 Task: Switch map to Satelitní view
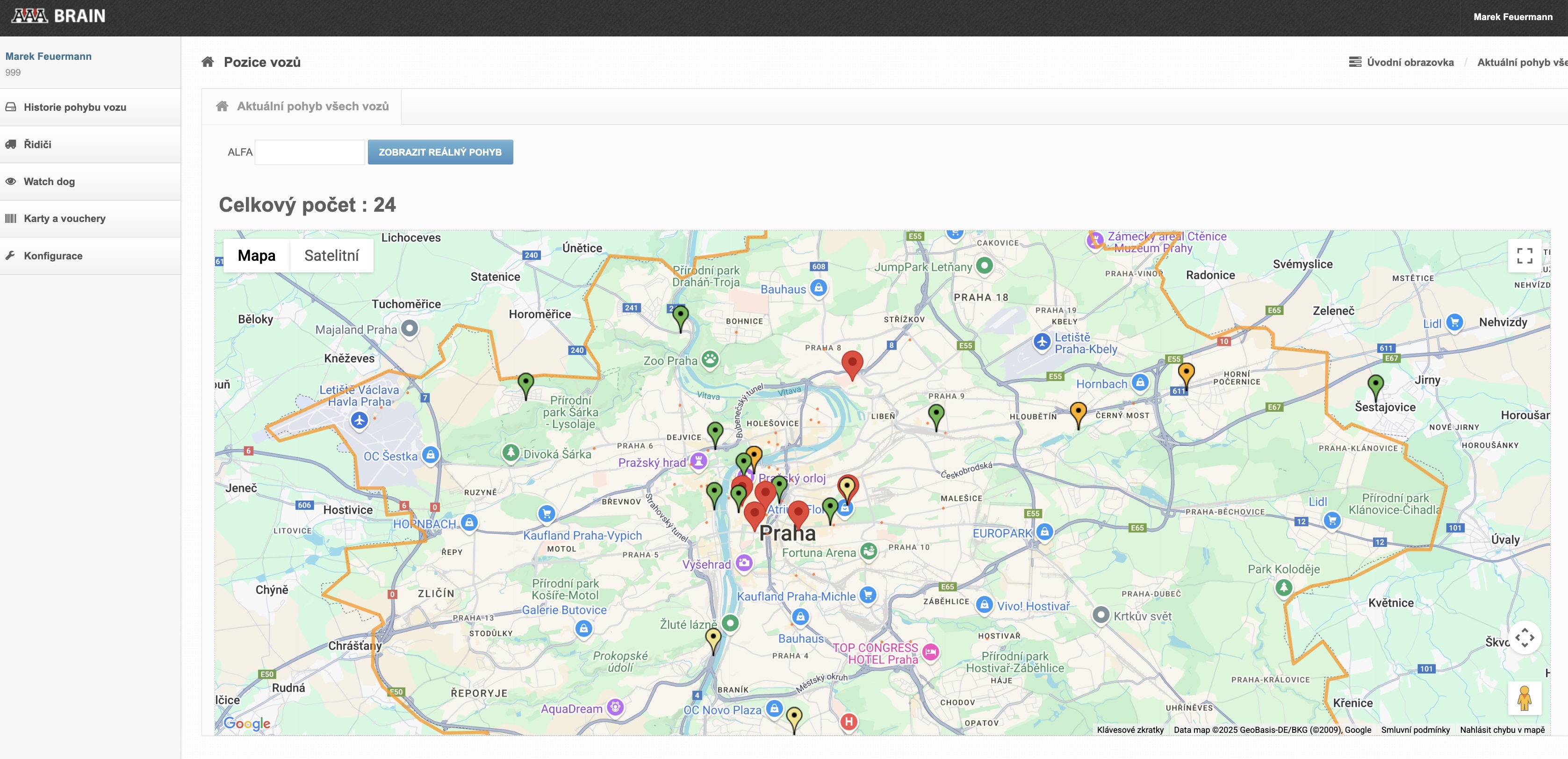coord(332,256)
